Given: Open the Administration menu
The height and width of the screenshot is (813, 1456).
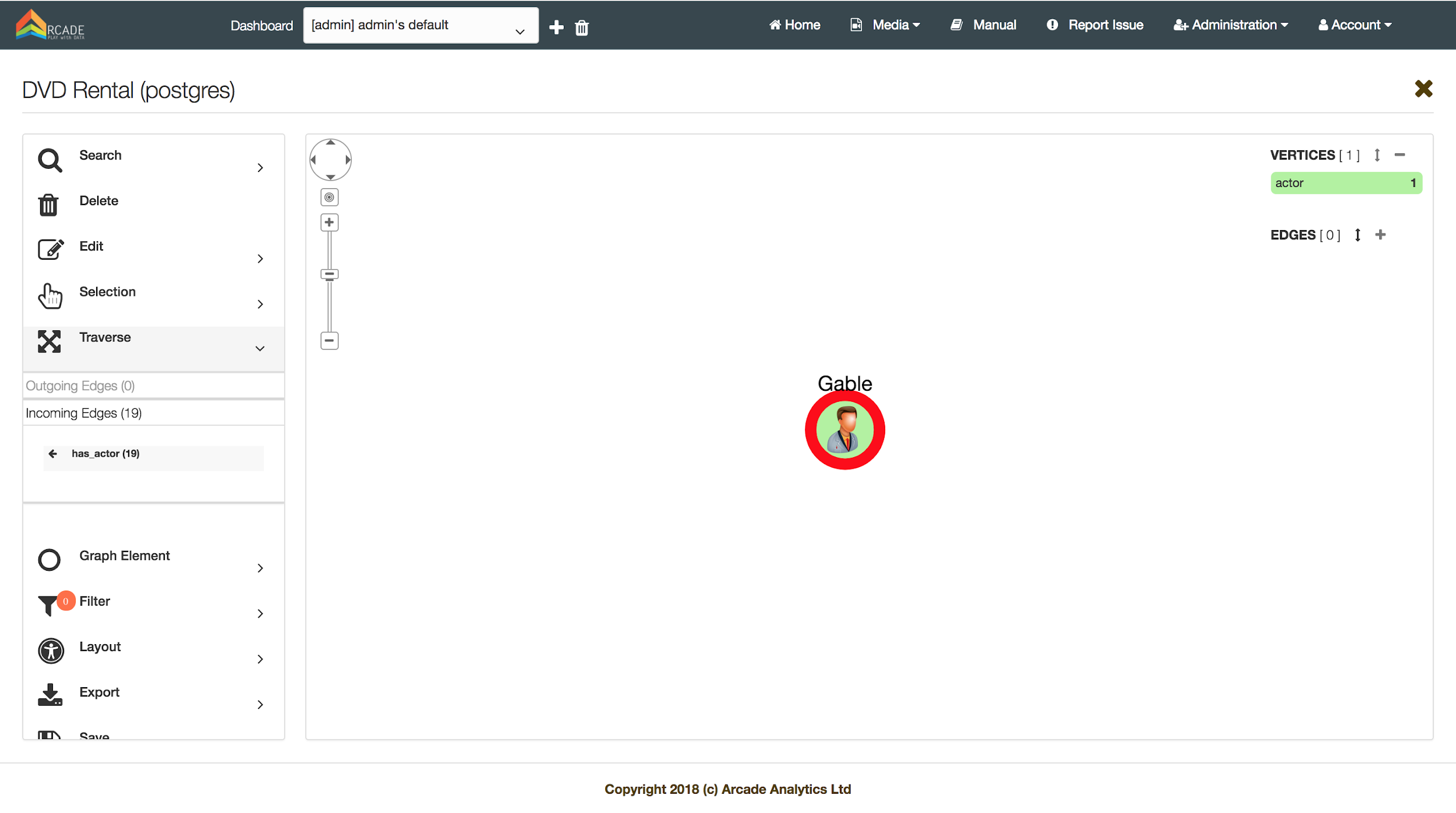Looking at the screenshot, I should pos(1231,25).
